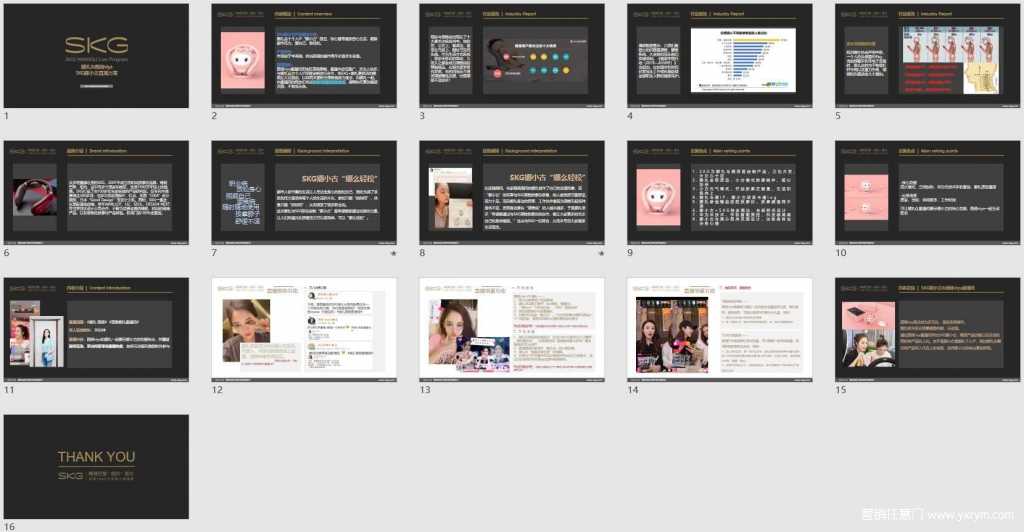The width and height of the screenshot is (1024, 532).
Task: Select slide 7 with the word cloud
Action: (304, 192)
